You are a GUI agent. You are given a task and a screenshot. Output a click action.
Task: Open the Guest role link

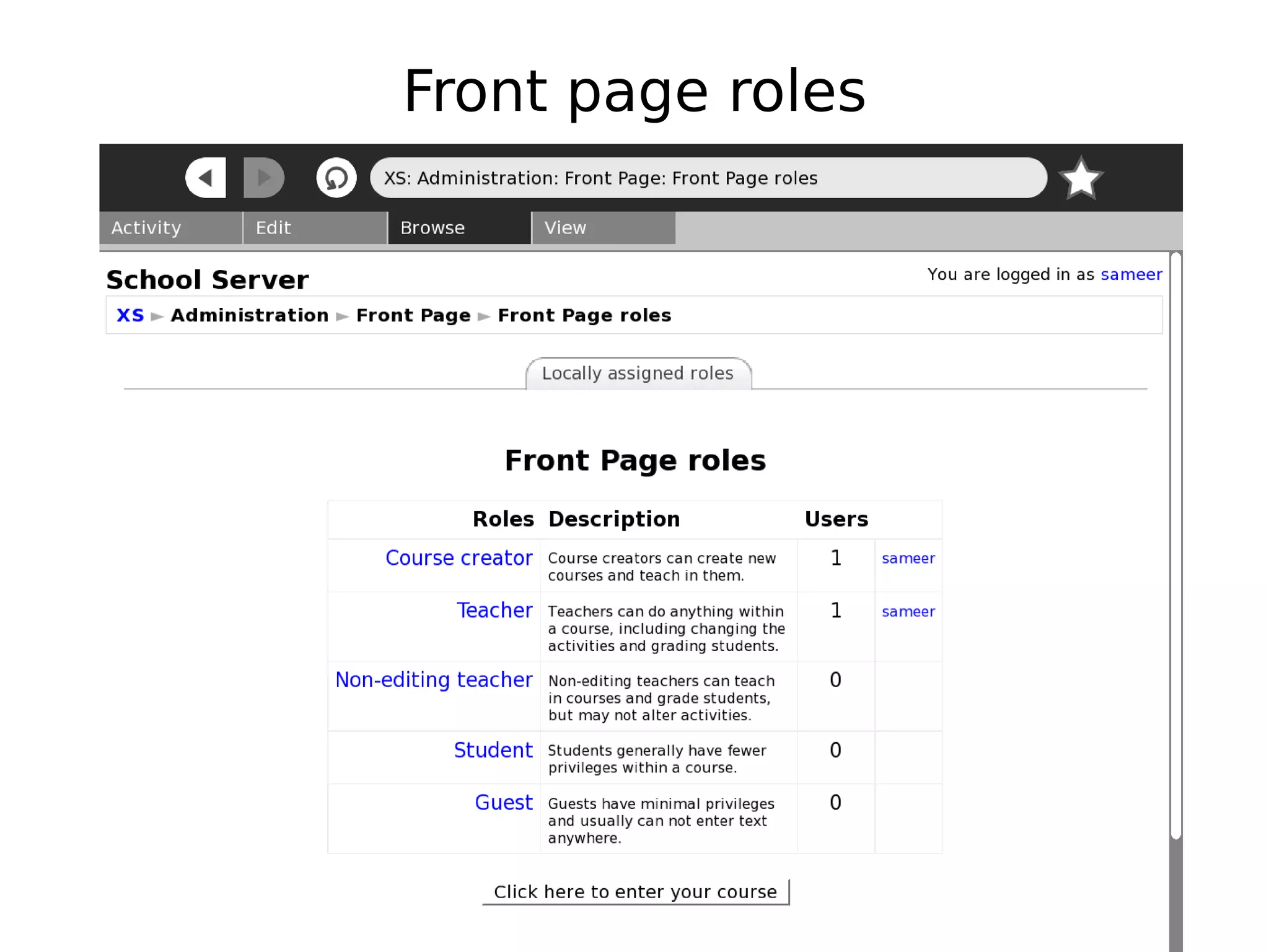point(504,803)
